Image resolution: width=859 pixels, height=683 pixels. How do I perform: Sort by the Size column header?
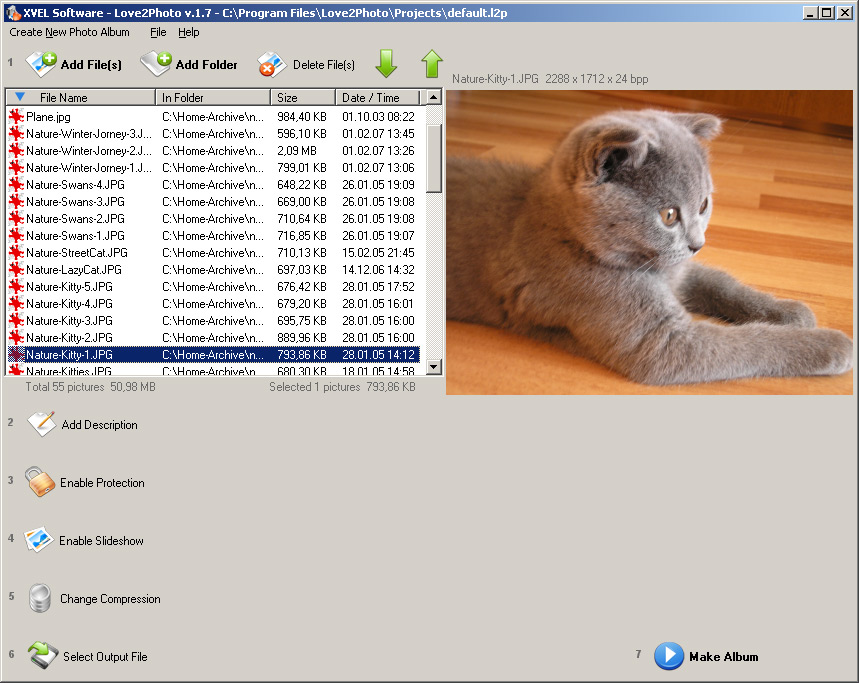coord(303,97)
